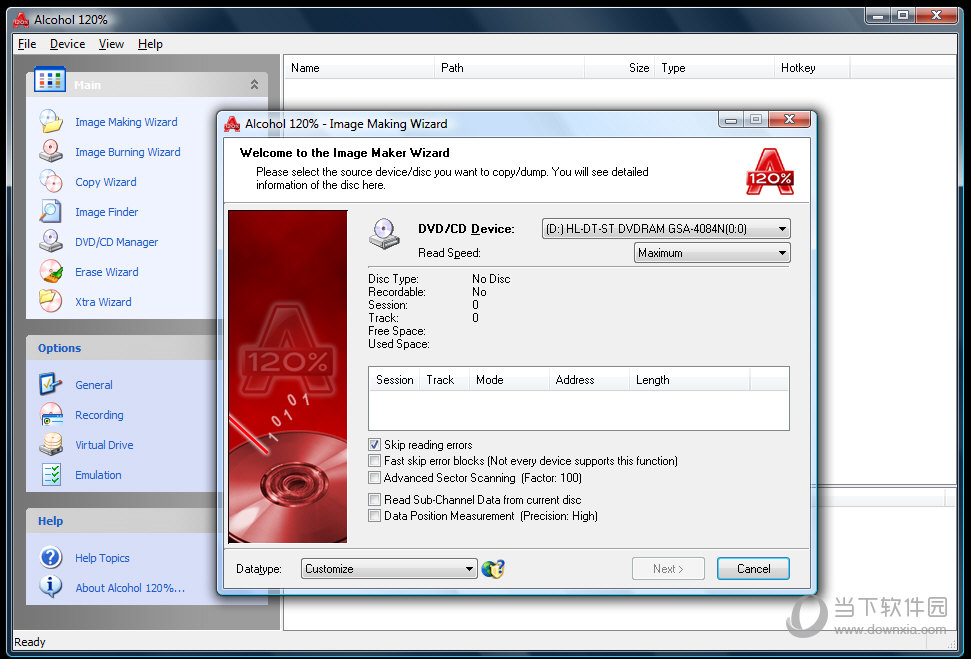The image size is (971, 659).
Task: Click the Recording options icon
Action: (x=51, y=414)
